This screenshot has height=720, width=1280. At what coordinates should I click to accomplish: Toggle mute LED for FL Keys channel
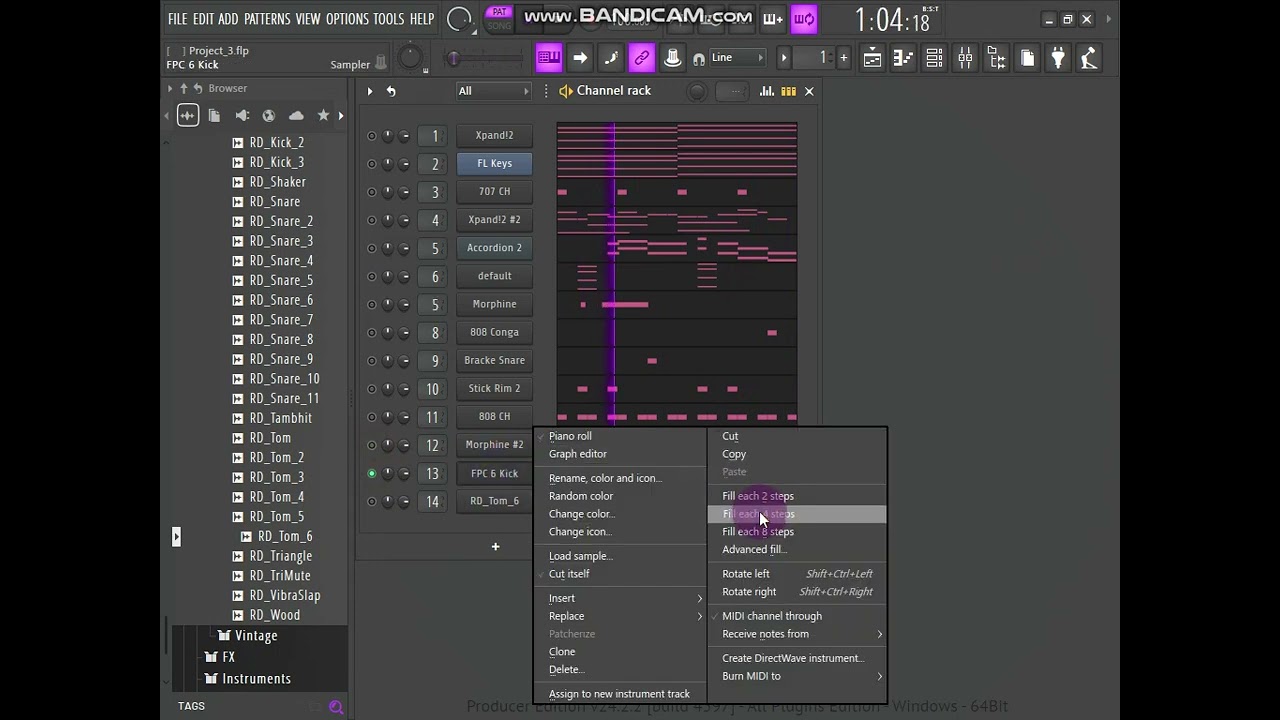point(372,164)
